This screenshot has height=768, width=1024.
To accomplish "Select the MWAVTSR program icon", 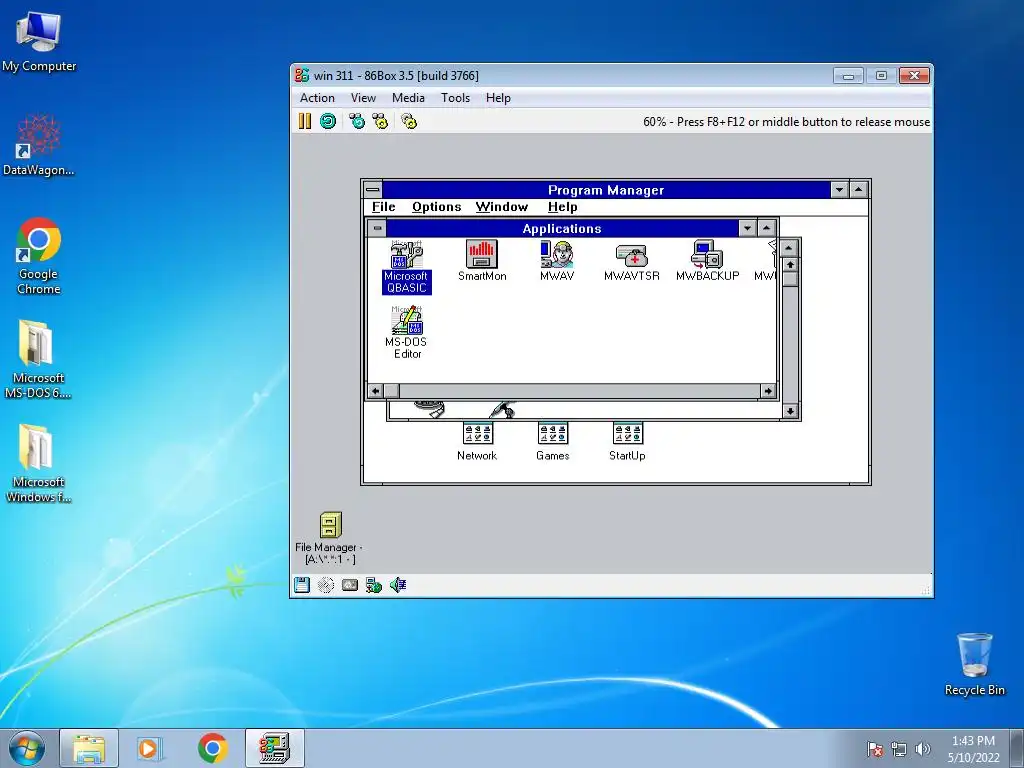I will 632,263.
